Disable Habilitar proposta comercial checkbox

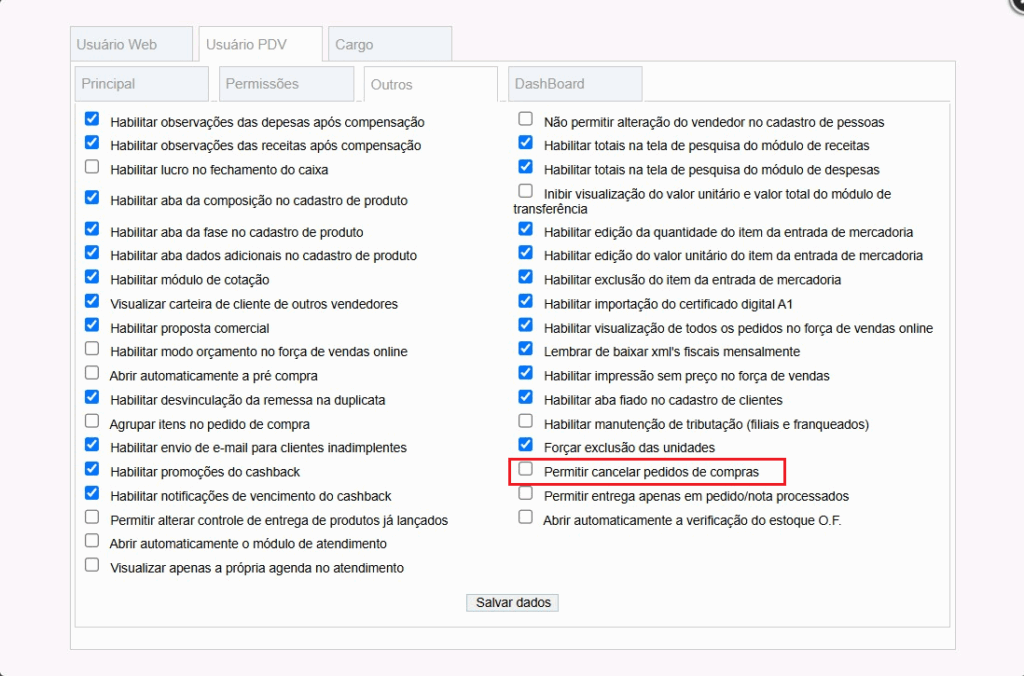[92, 325]
